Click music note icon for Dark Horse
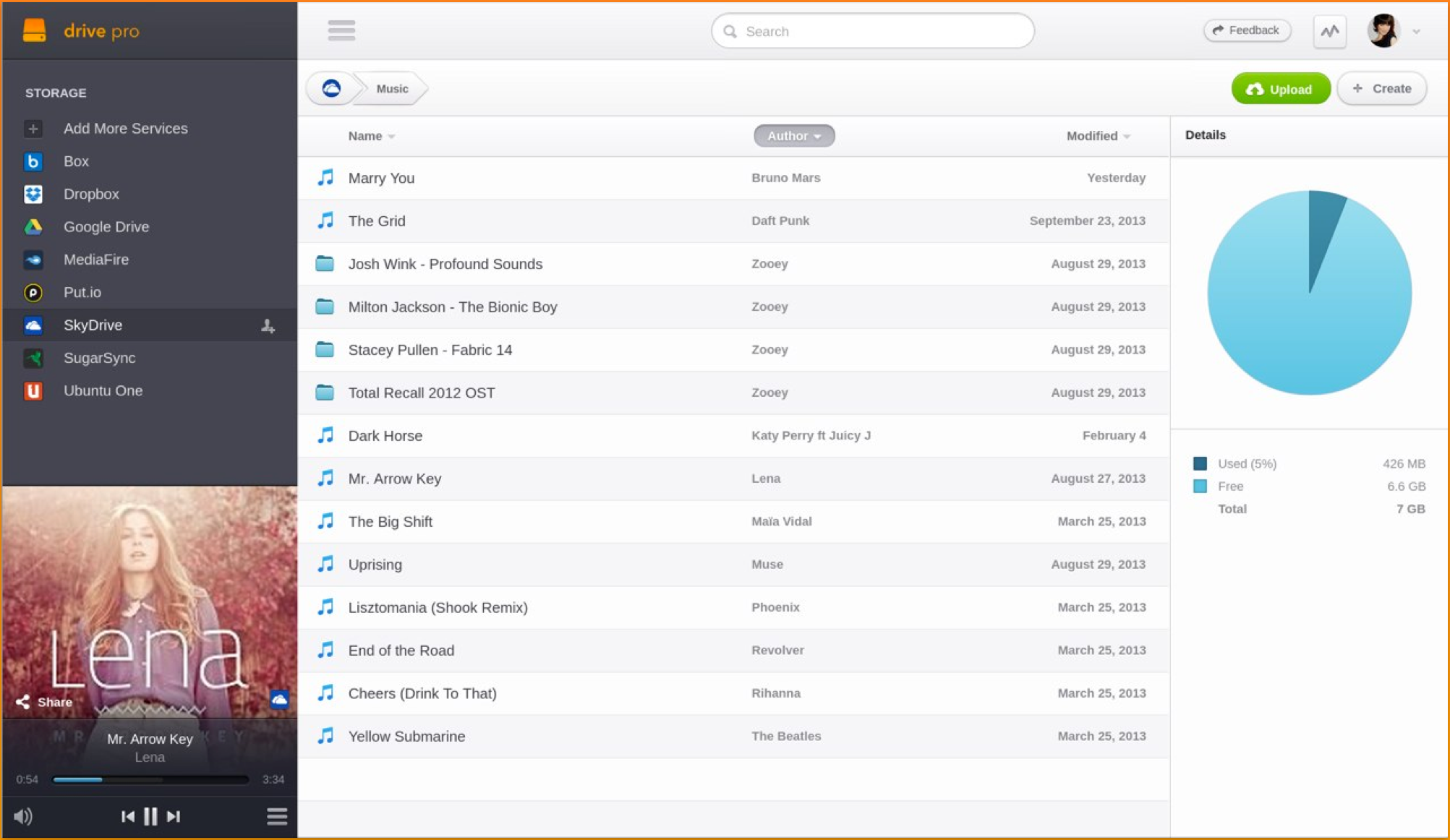 click(x=325, y=435)
